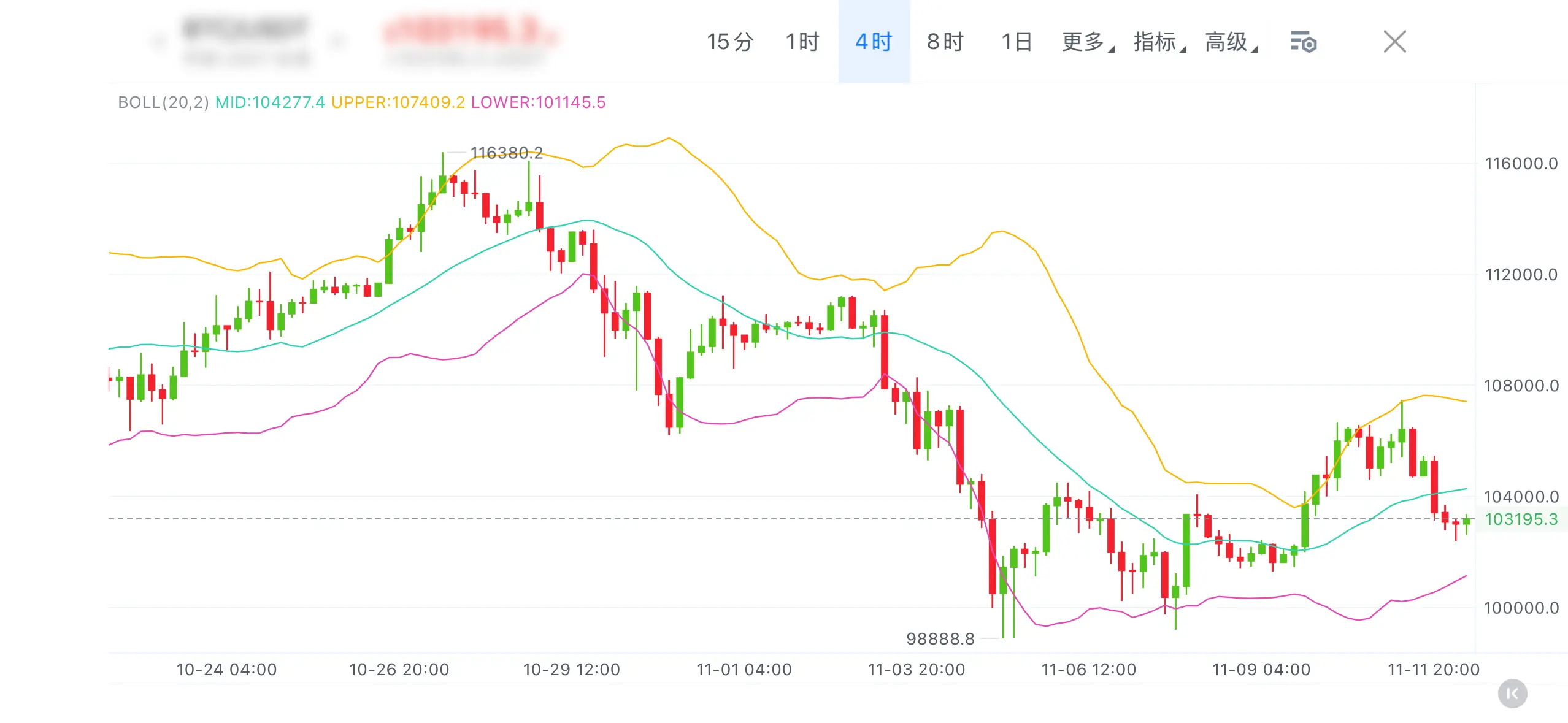Click current price tag 103195.3

pos(1520,519)
